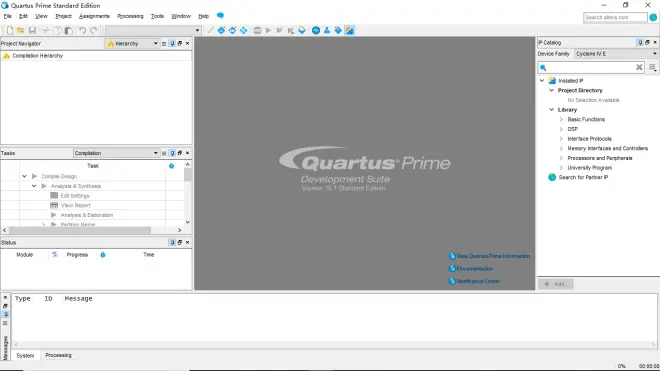Click the Open project folder icon

[20, 30]
